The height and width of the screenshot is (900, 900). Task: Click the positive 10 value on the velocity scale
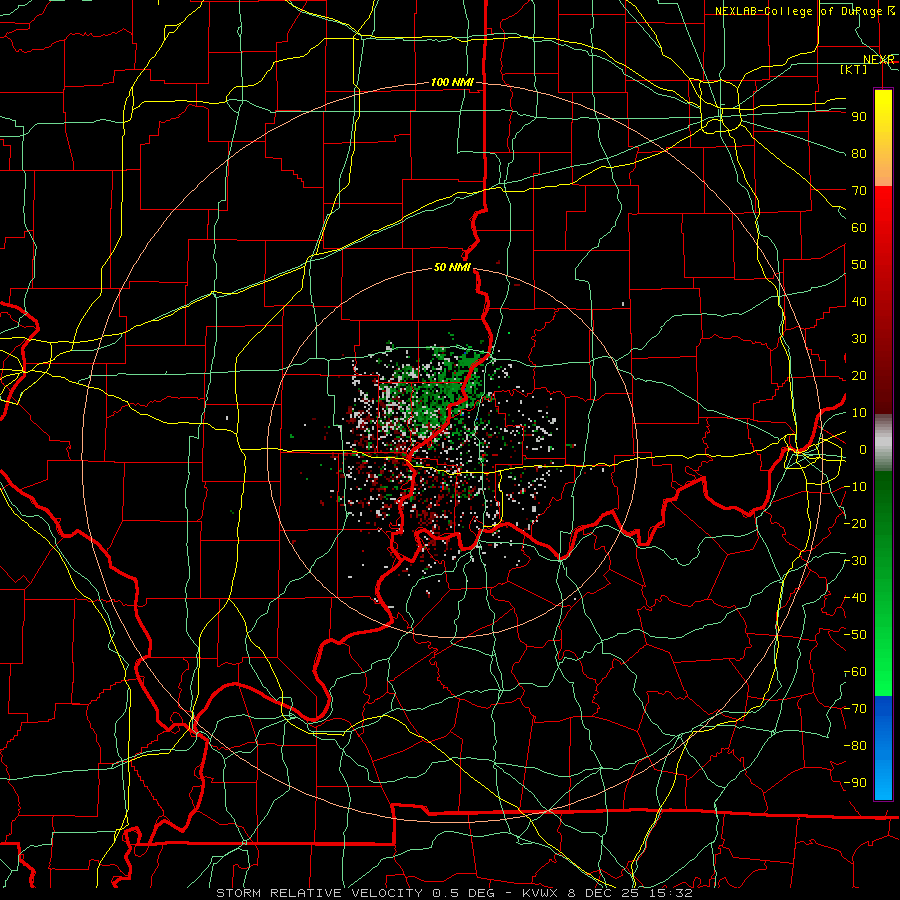(x=859, y=413)
